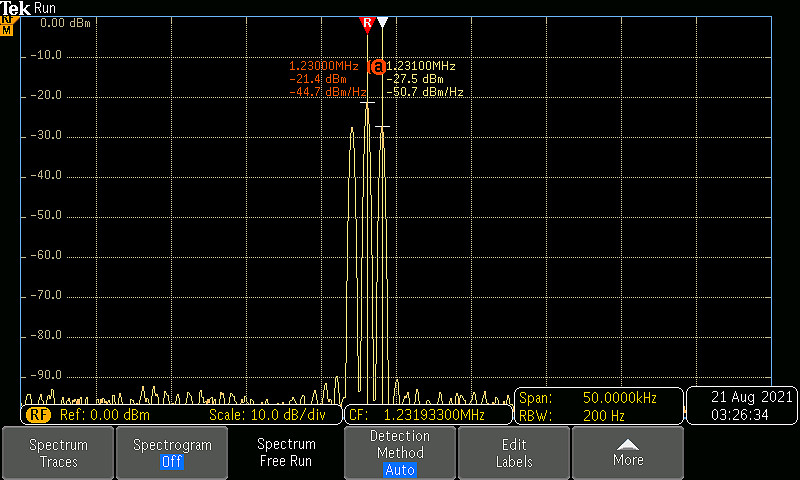Select the Span 50.0000kHz value
The height and width of the screenshot is (480, 800).
[x=620, y=397]
